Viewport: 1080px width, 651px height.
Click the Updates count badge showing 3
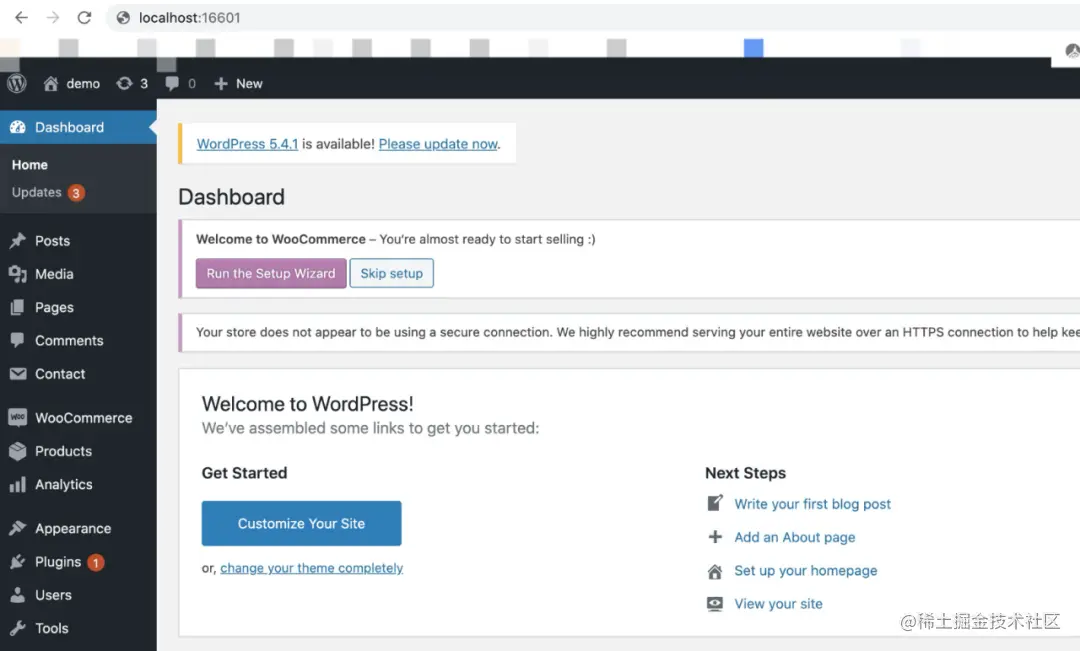click(76, 193)
